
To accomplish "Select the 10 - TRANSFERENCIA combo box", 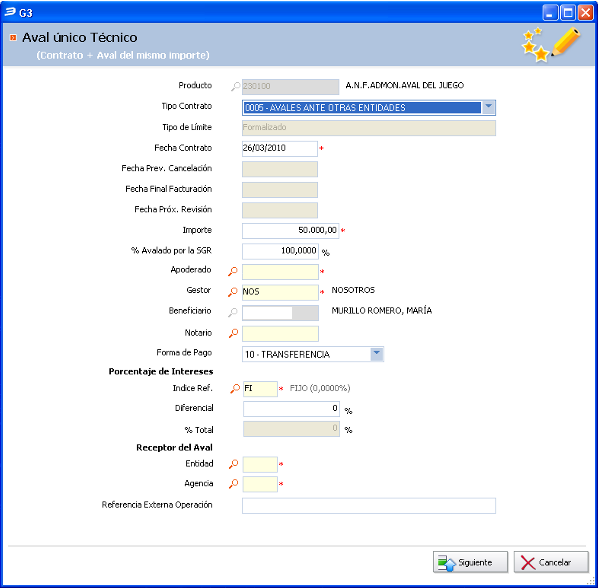I will tap(313, 354).
